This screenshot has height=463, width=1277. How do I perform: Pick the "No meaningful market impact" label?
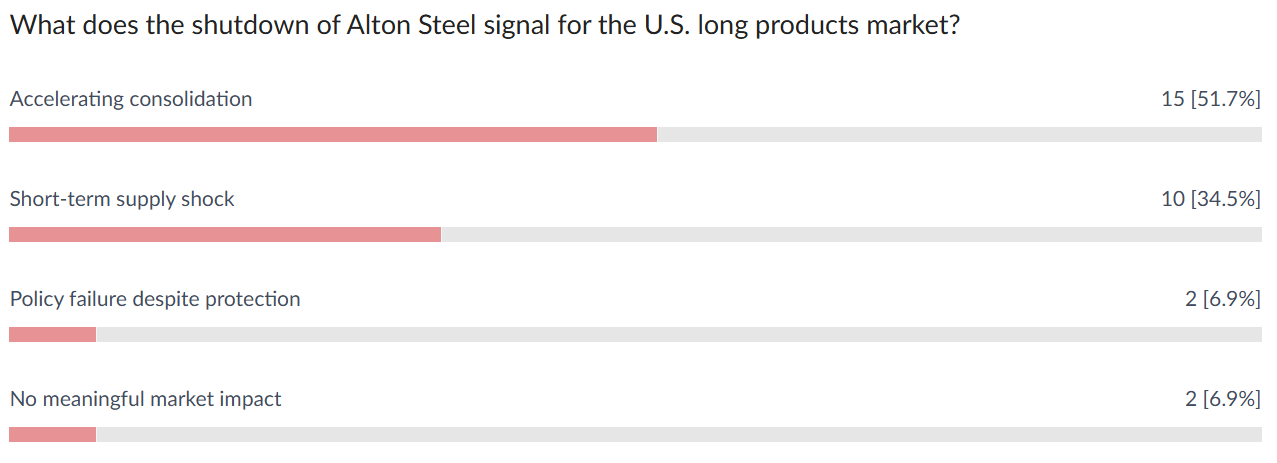(x=146, y=399)
